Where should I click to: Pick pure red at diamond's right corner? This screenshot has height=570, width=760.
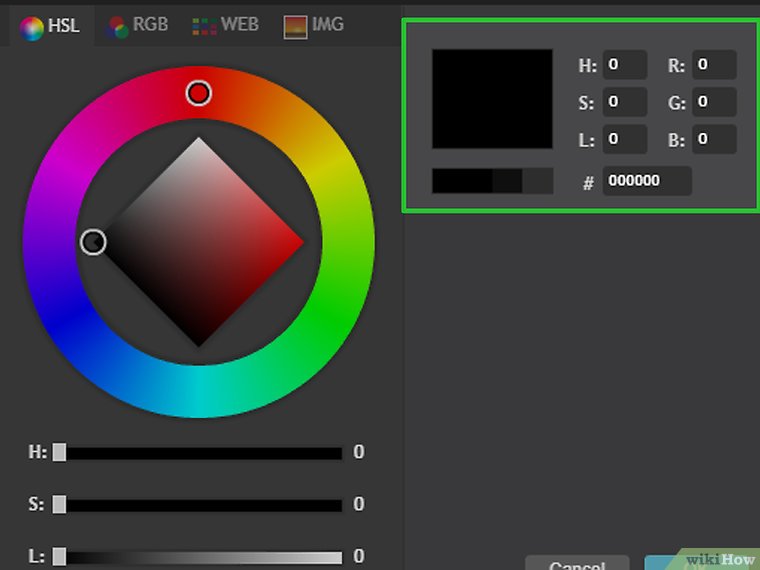298,243
